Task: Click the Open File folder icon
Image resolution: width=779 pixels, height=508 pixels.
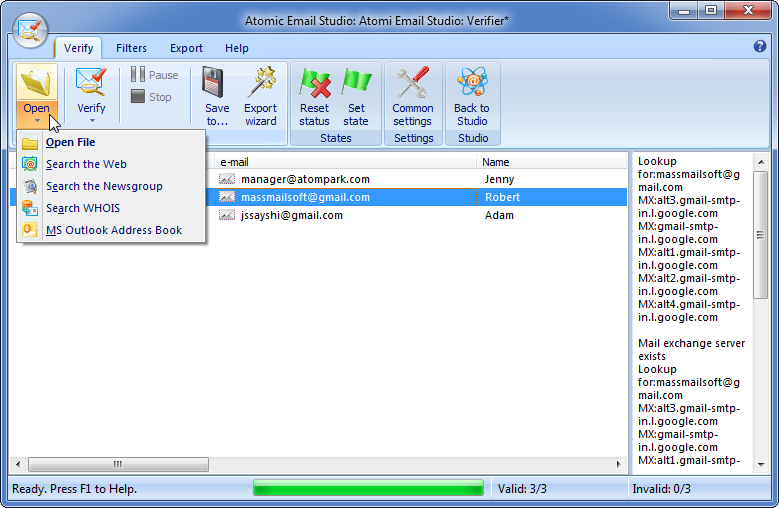Action: (x=30, y=143)
